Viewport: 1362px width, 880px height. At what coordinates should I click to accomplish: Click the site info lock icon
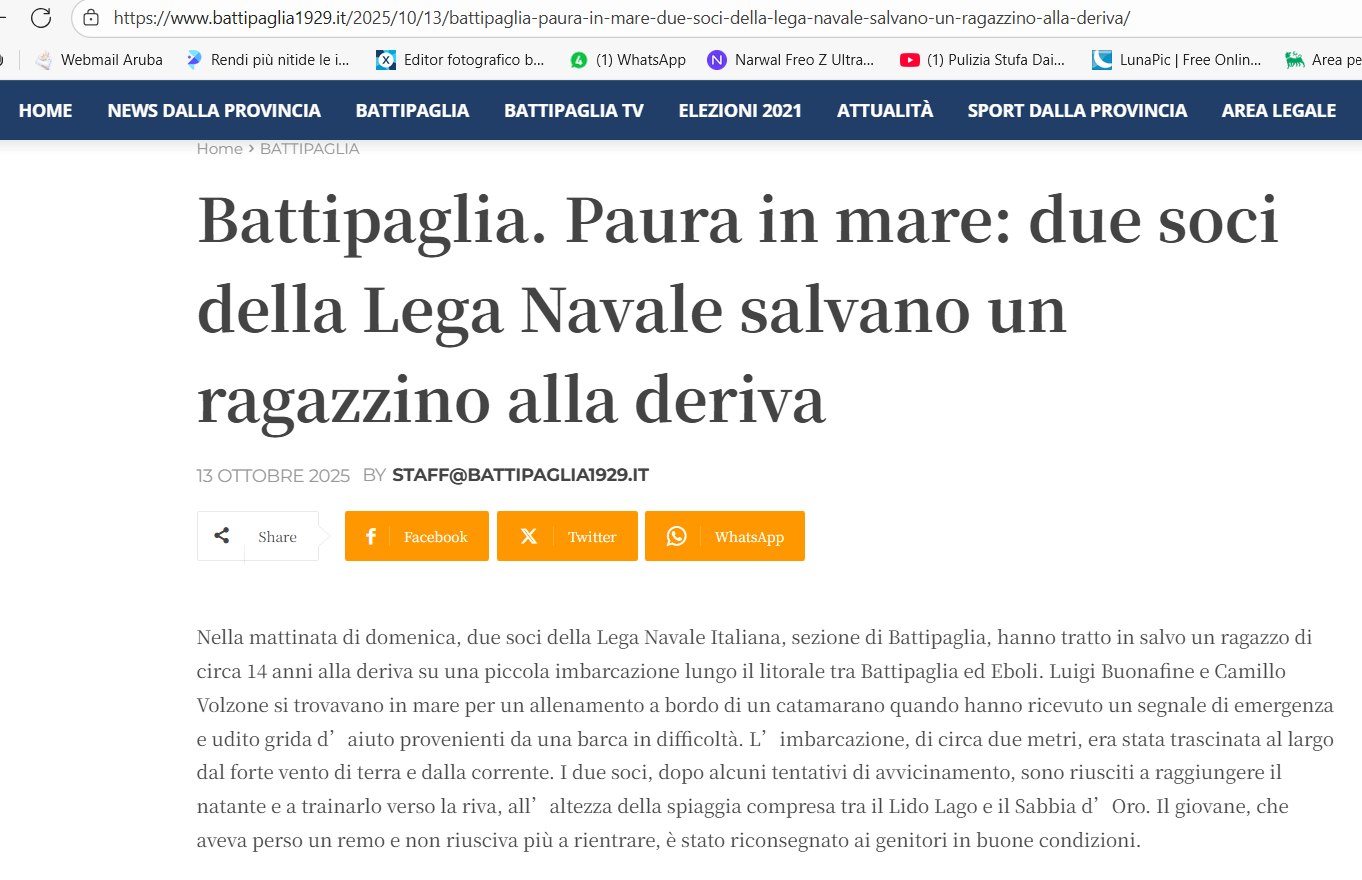[91, 17]
